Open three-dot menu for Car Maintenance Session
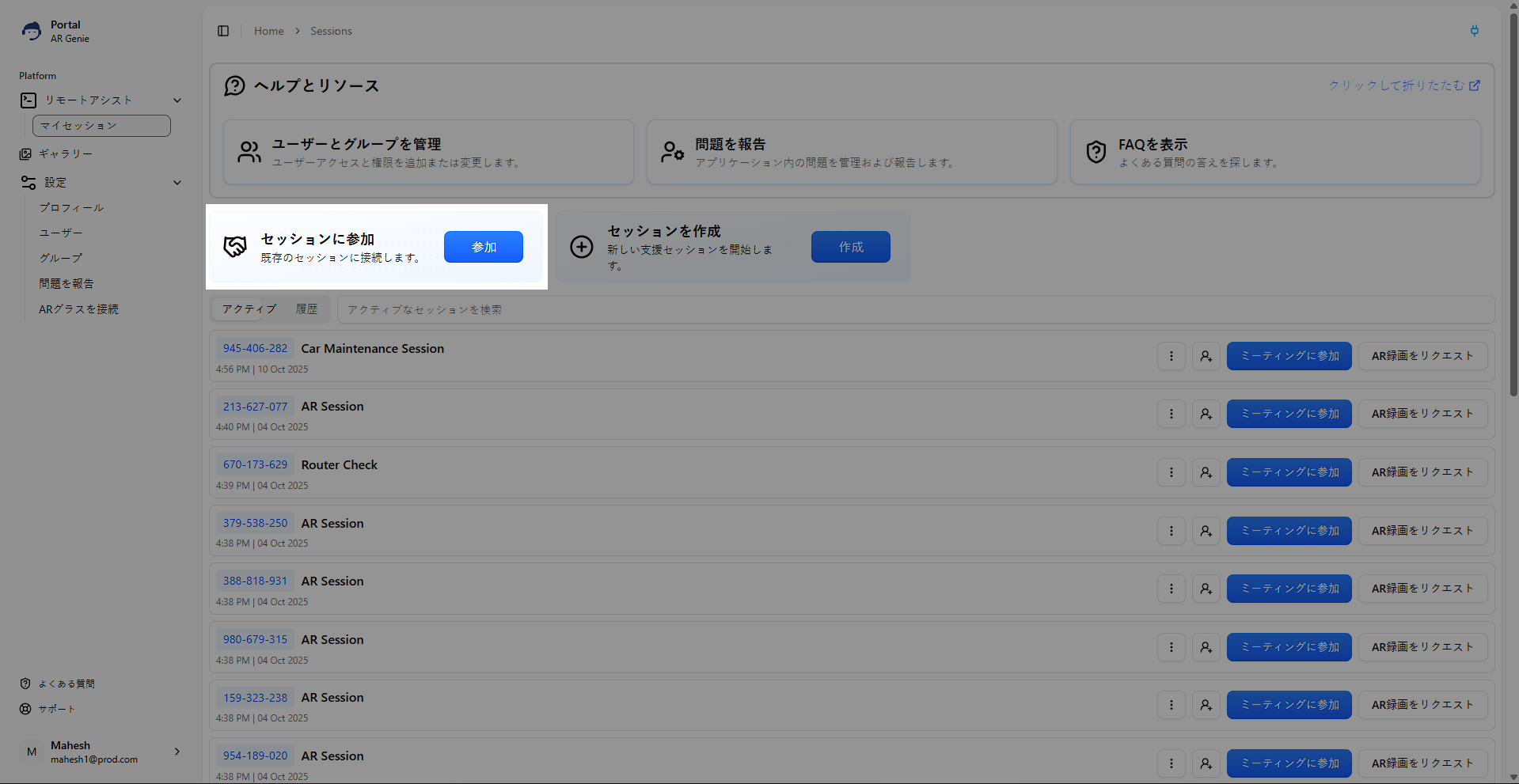1519x784 pixels. pyautogui.click(x=1171, y=356)
